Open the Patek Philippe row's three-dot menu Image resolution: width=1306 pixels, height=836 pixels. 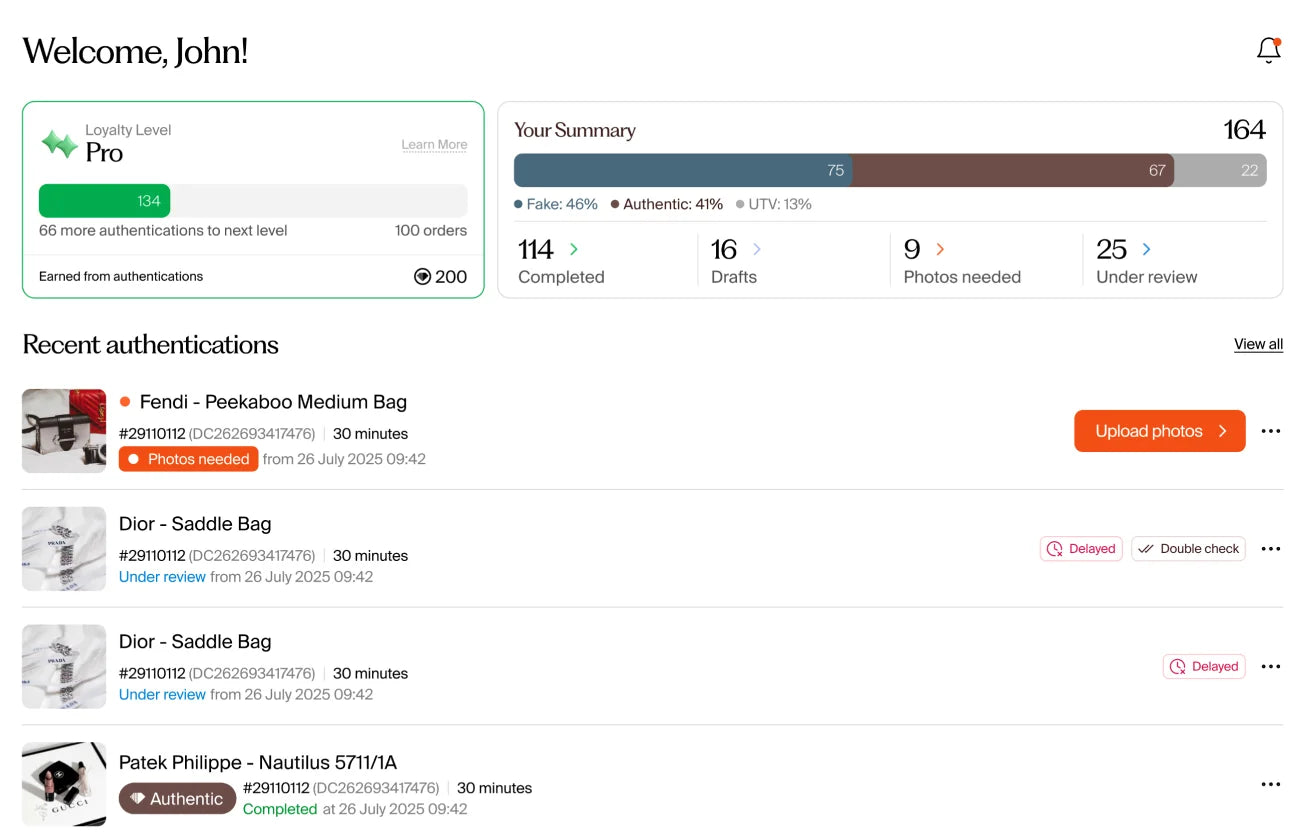click(x=1270, y=784)
